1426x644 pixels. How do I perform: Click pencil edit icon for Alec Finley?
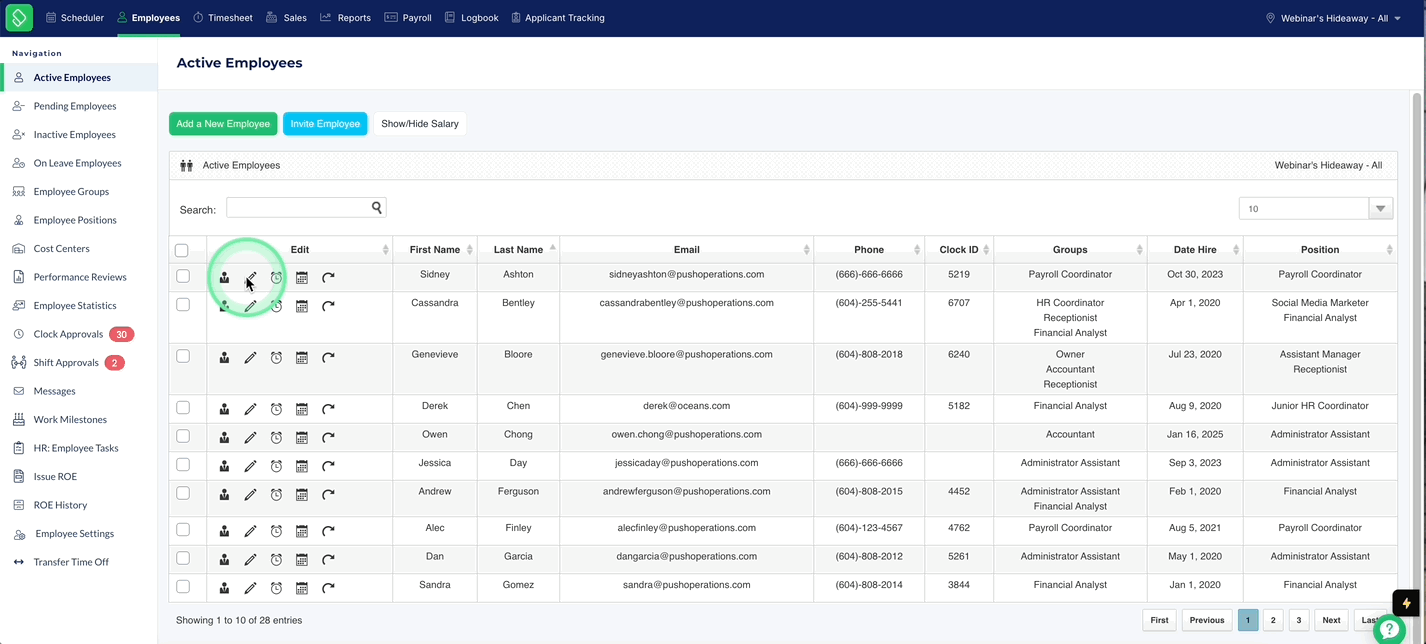pos(250,531)
